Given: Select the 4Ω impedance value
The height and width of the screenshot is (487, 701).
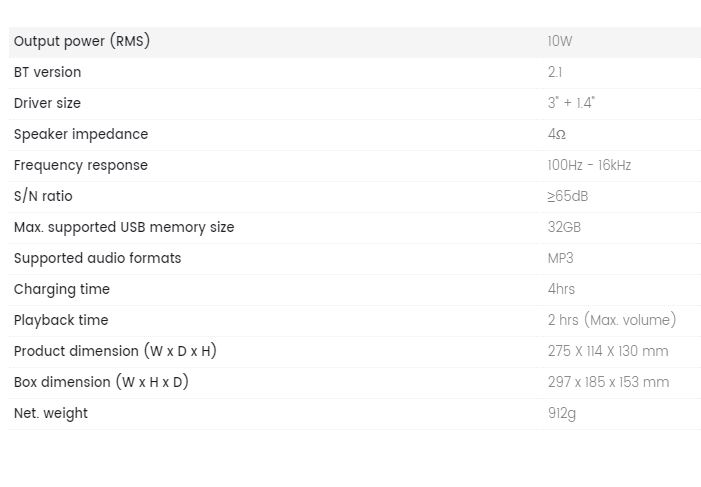Looking at the screenshot, I should click(x=557, y=134).
